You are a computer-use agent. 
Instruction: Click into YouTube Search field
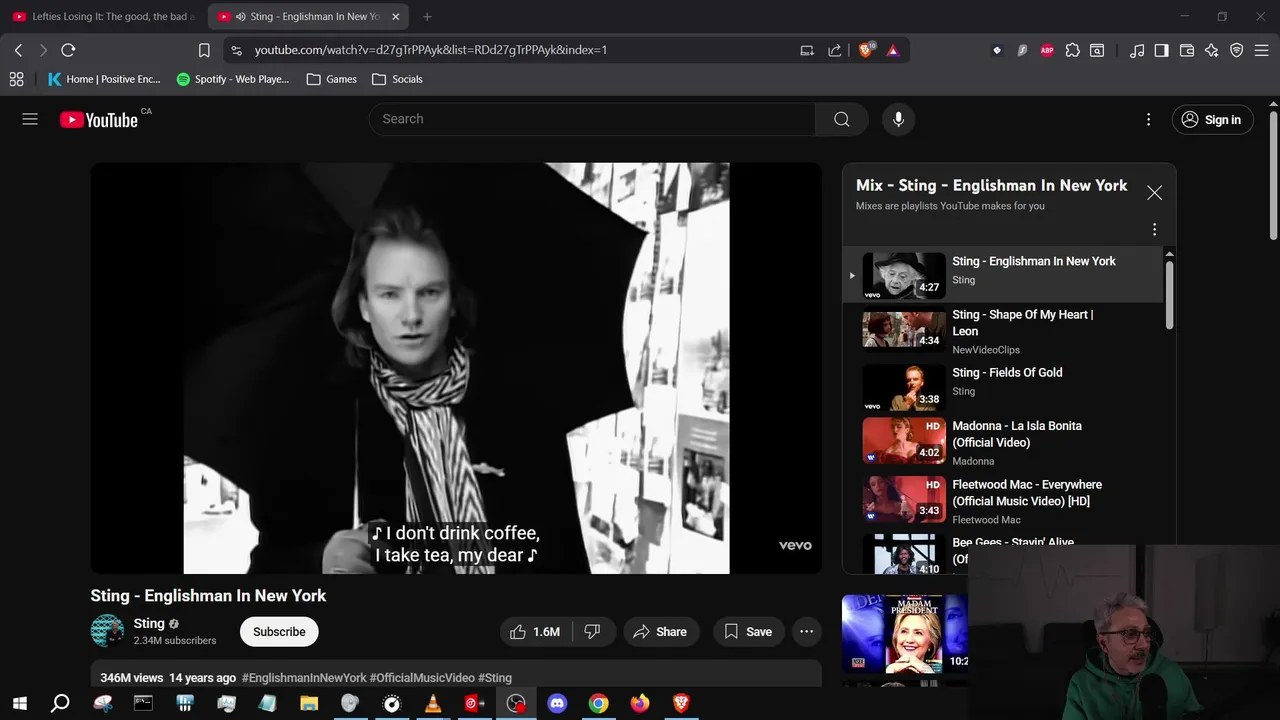click(592, 119)
